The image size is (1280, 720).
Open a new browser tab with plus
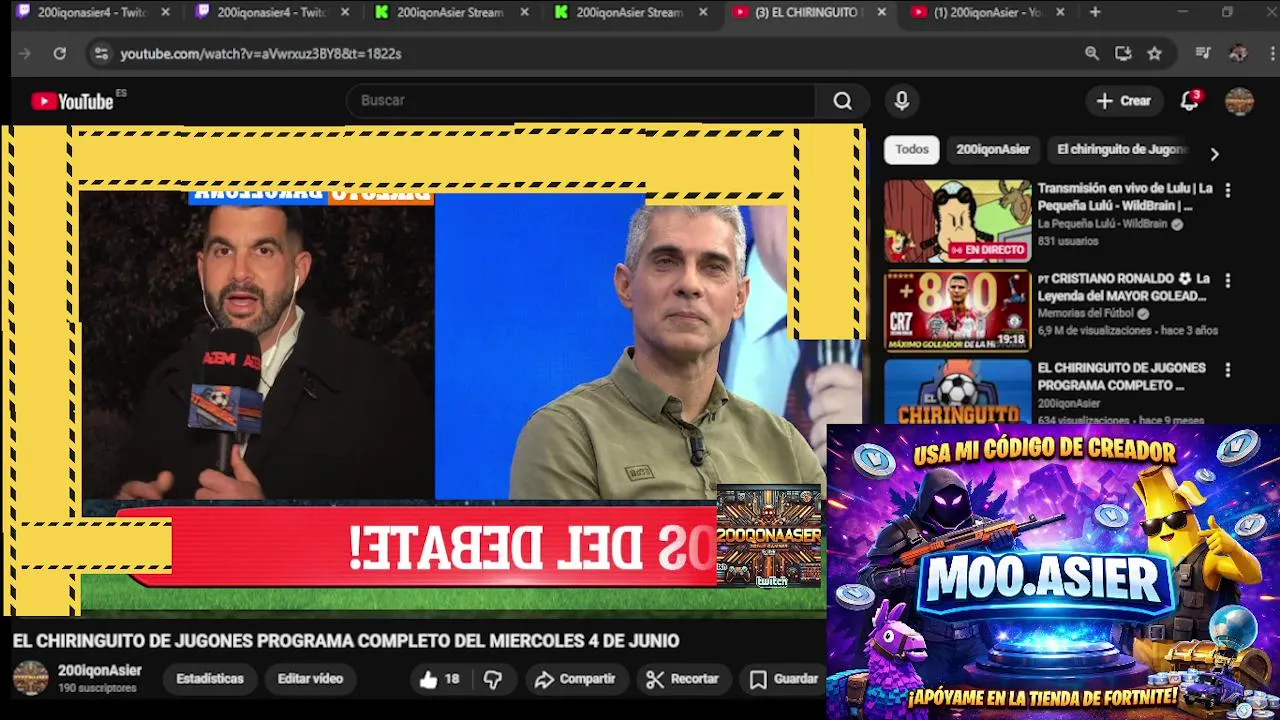point(1095,12)
